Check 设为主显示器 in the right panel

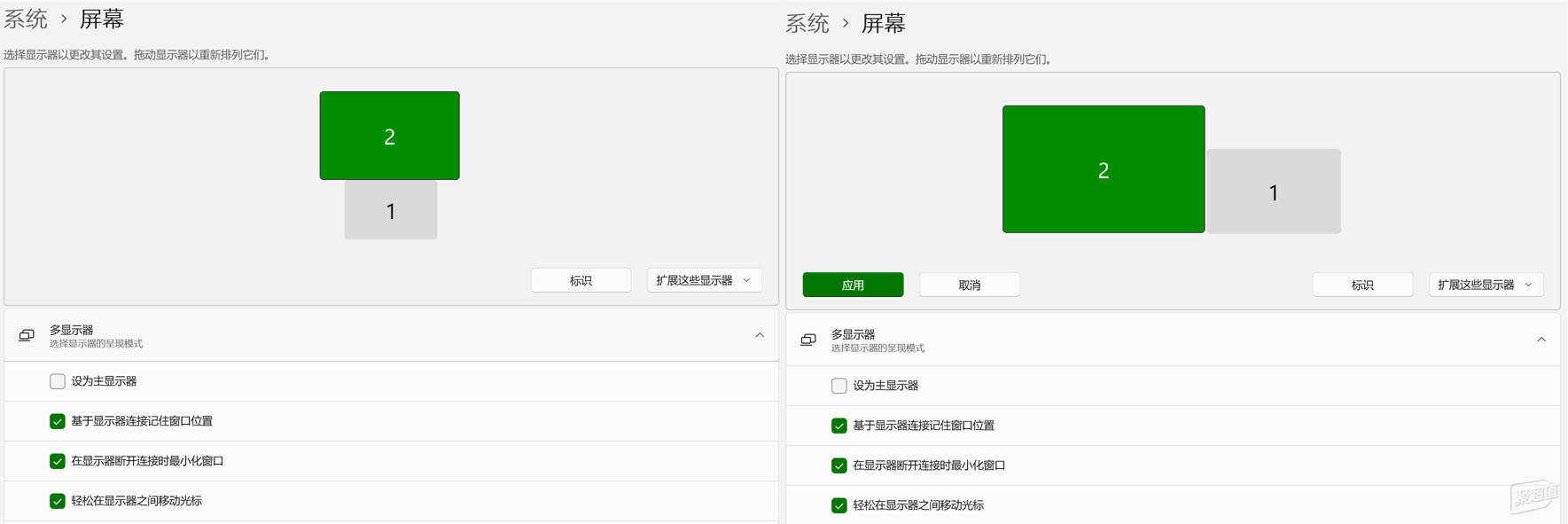839,386
